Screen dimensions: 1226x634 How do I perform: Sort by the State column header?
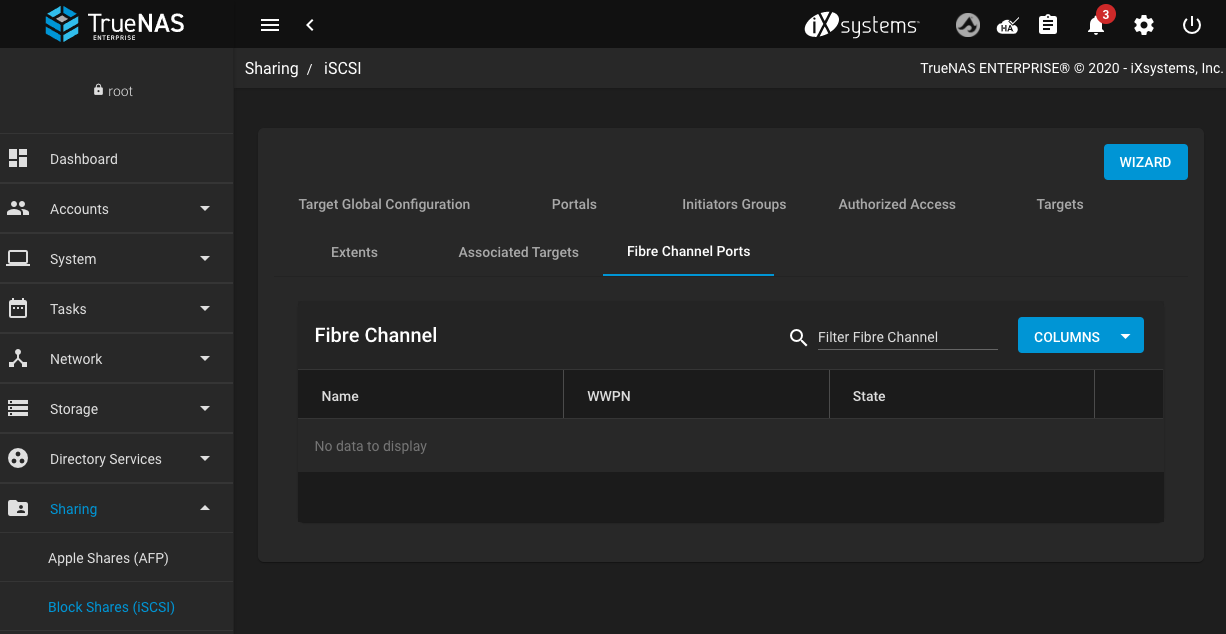[869, 396]
